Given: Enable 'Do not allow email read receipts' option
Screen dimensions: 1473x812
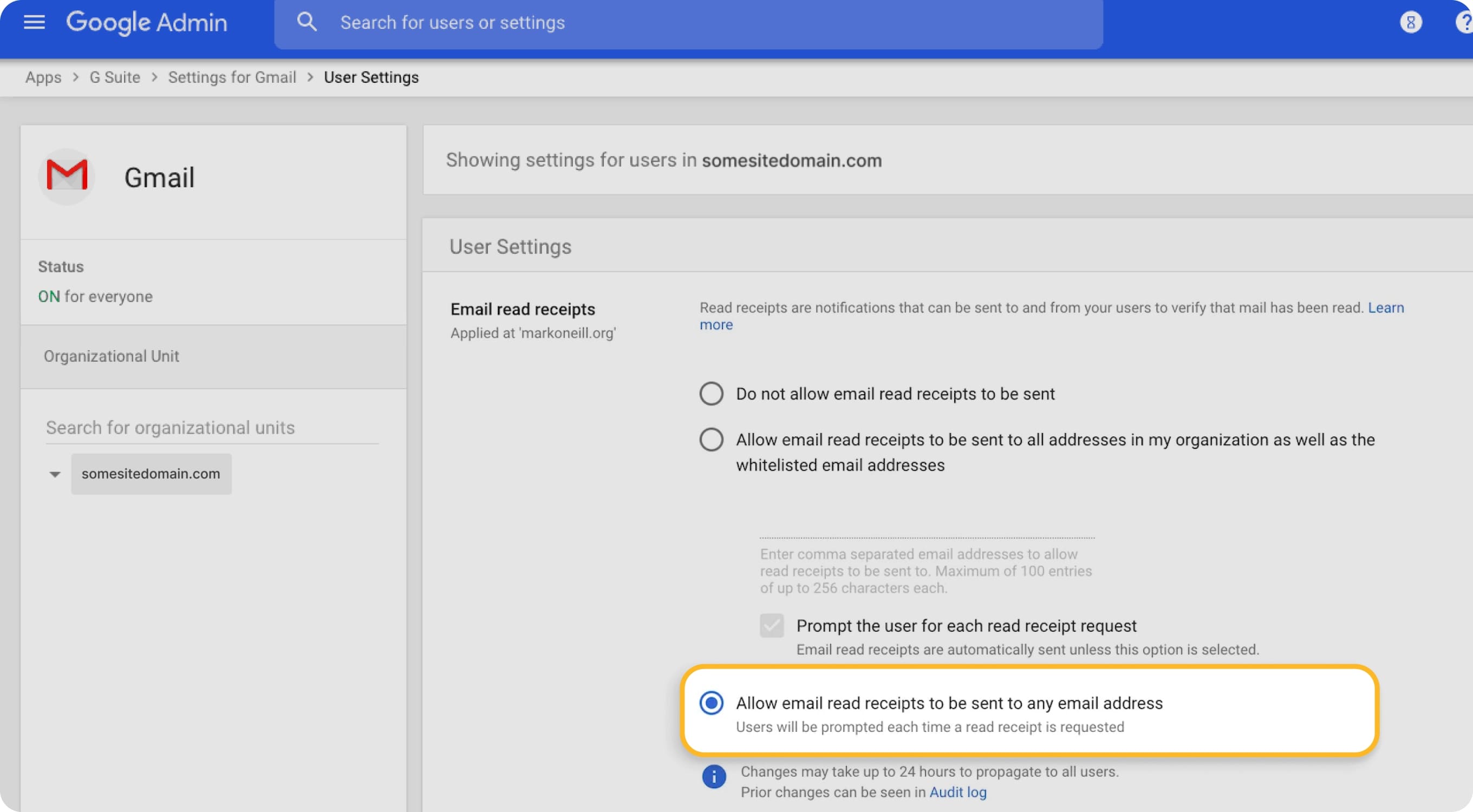Looking at the screenshot, I should coord(711,393).
